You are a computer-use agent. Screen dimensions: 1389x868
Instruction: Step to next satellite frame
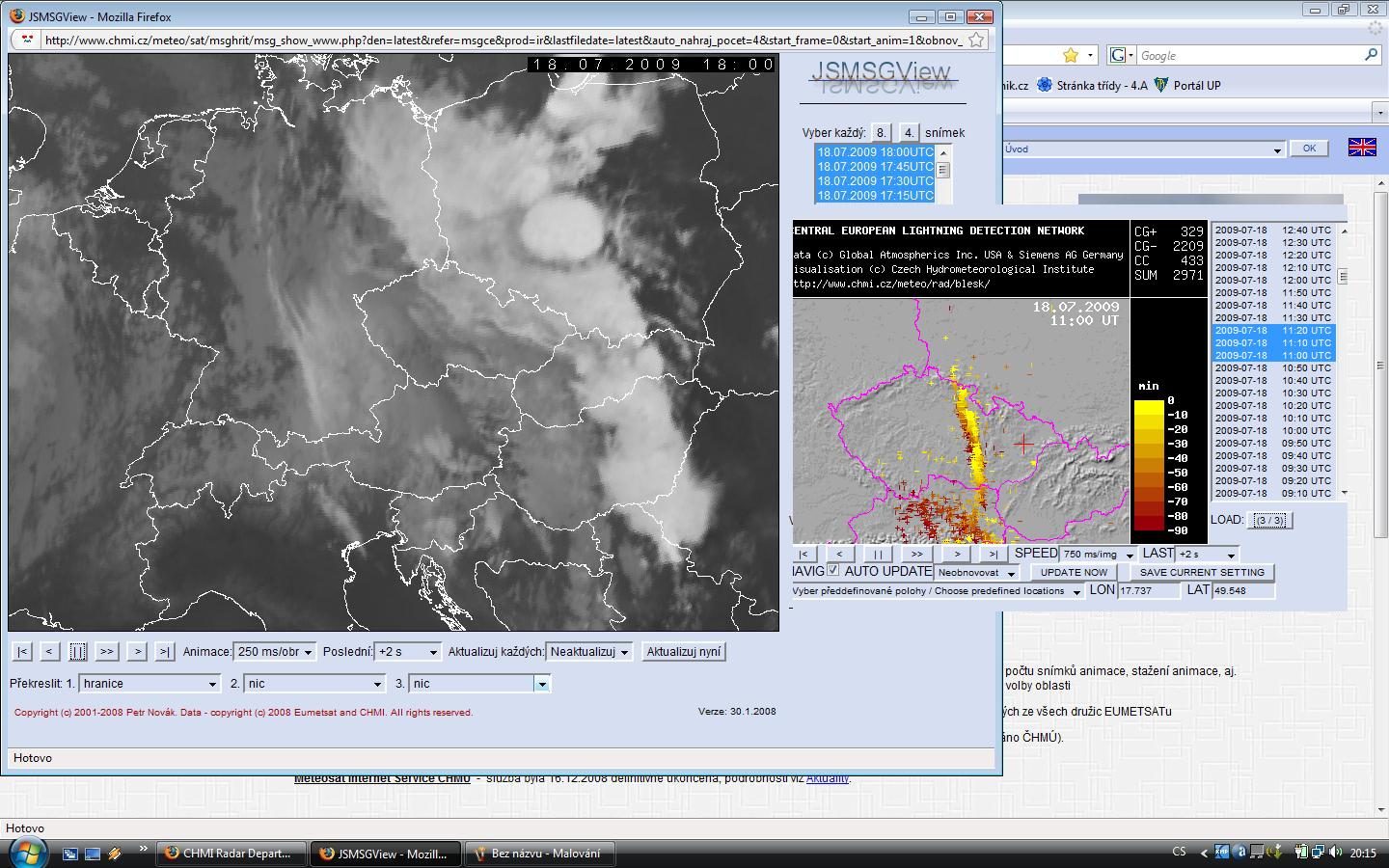pos(138,652)
